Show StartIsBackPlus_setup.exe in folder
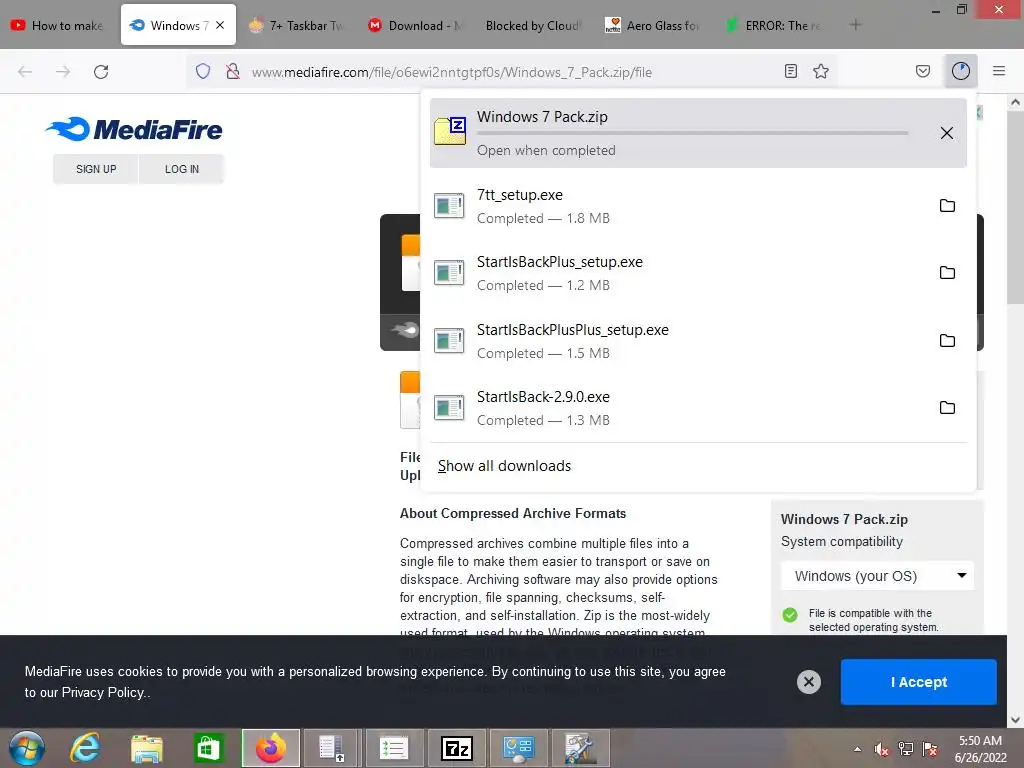1024x768 pixels. click(x=947, y=273)
